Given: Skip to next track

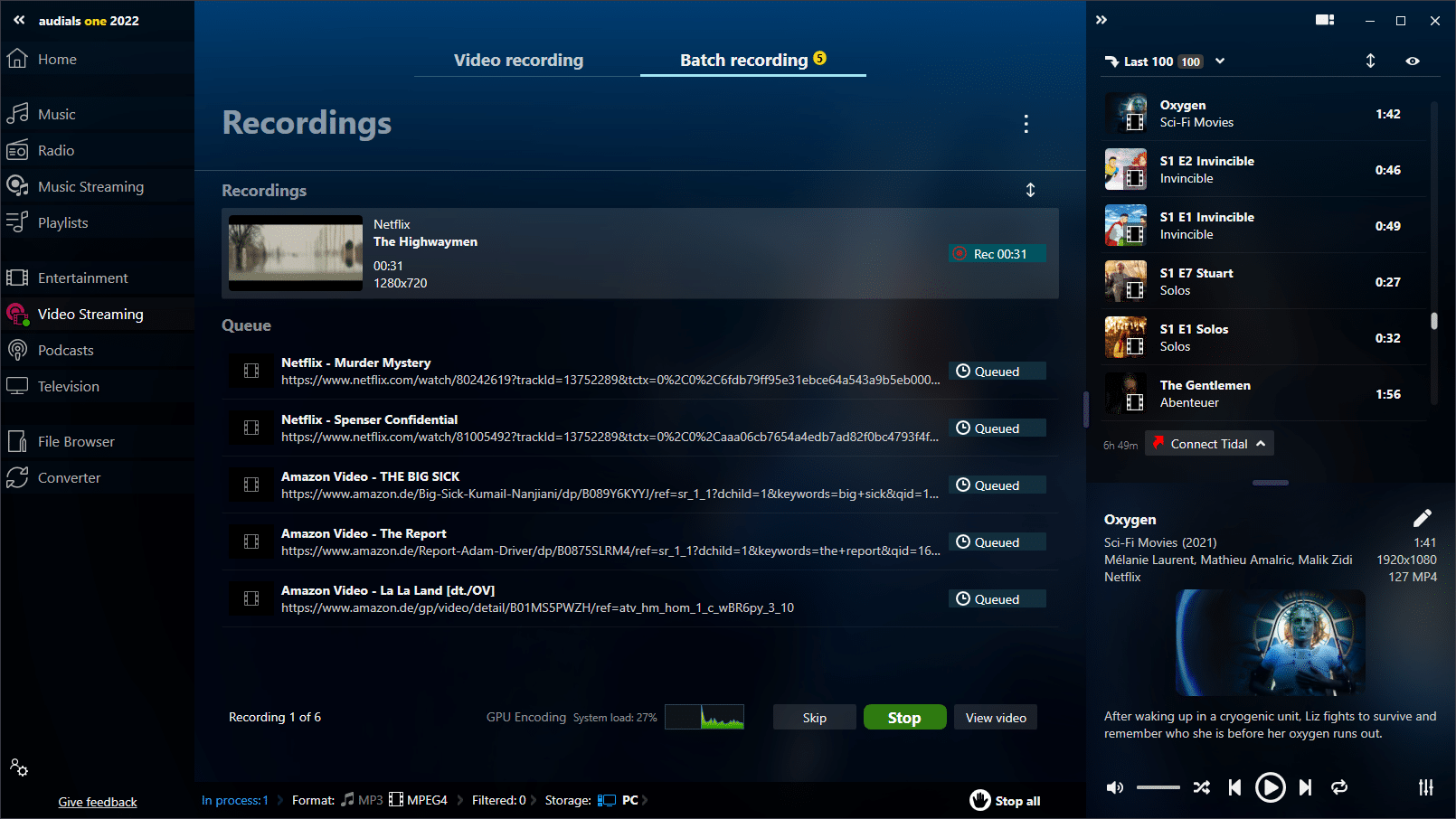Looking at the screenshot, I should [1305, 787].
